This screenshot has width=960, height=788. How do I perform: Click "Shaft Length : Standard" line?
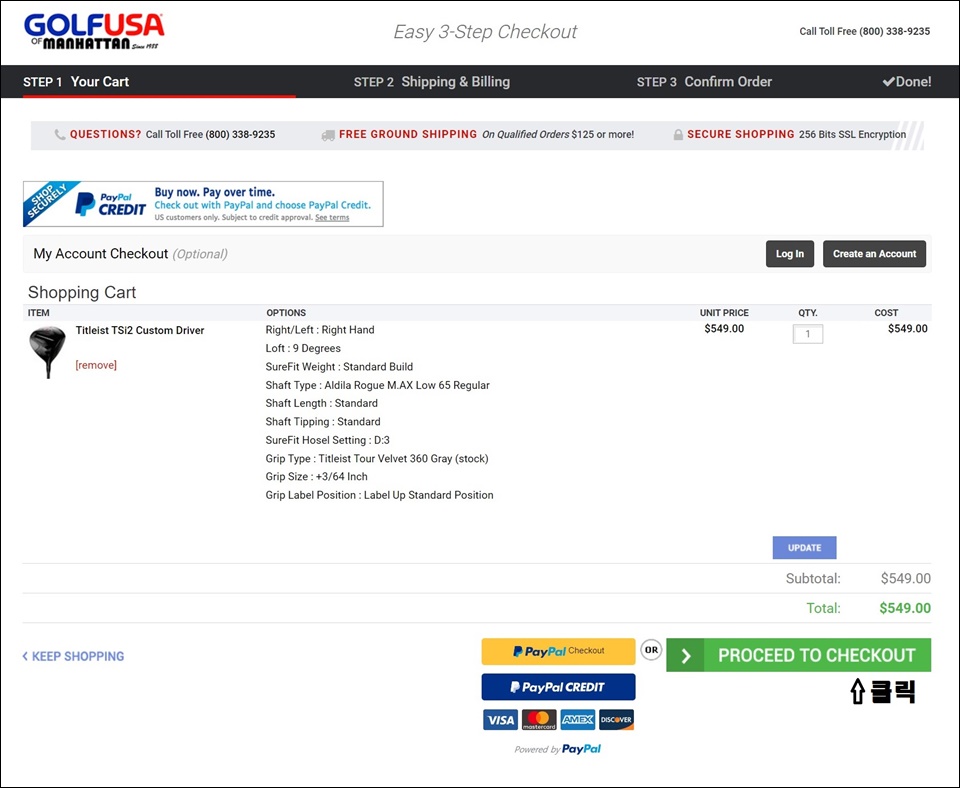tap(322, 403)
